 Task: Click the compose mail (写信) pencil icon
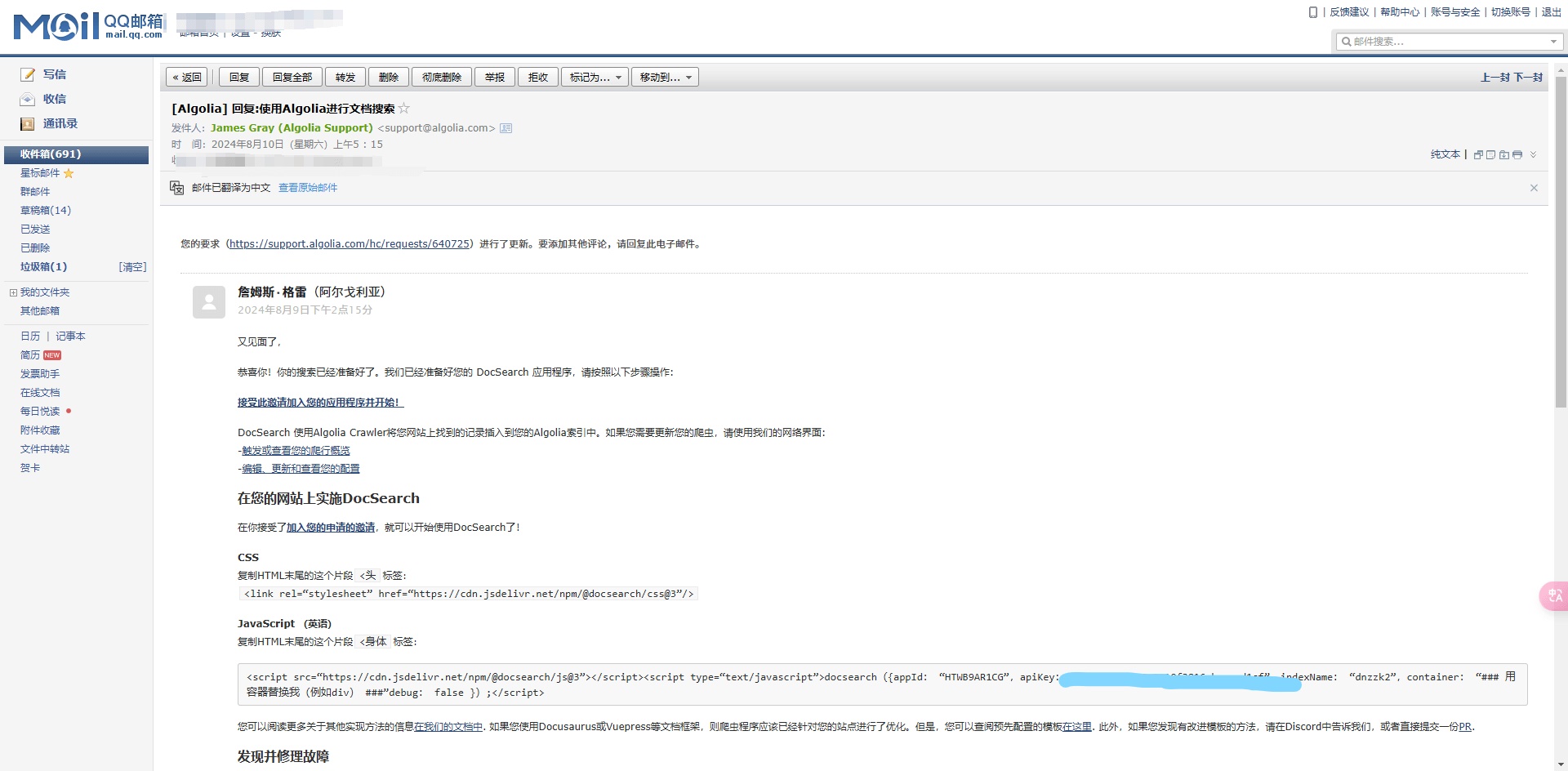click(x=28, y=74)
